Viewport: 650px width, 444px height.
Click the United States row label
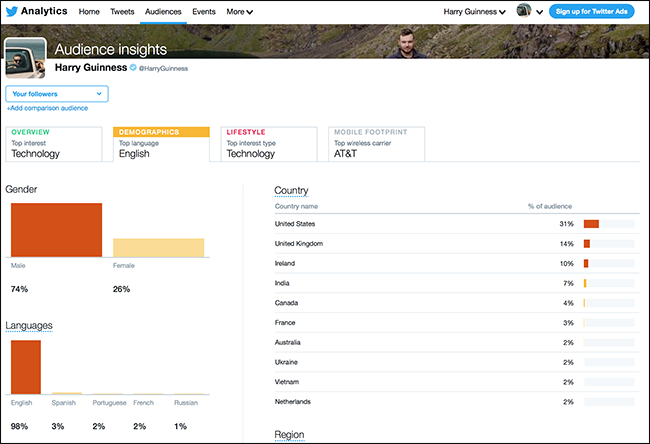295,224
